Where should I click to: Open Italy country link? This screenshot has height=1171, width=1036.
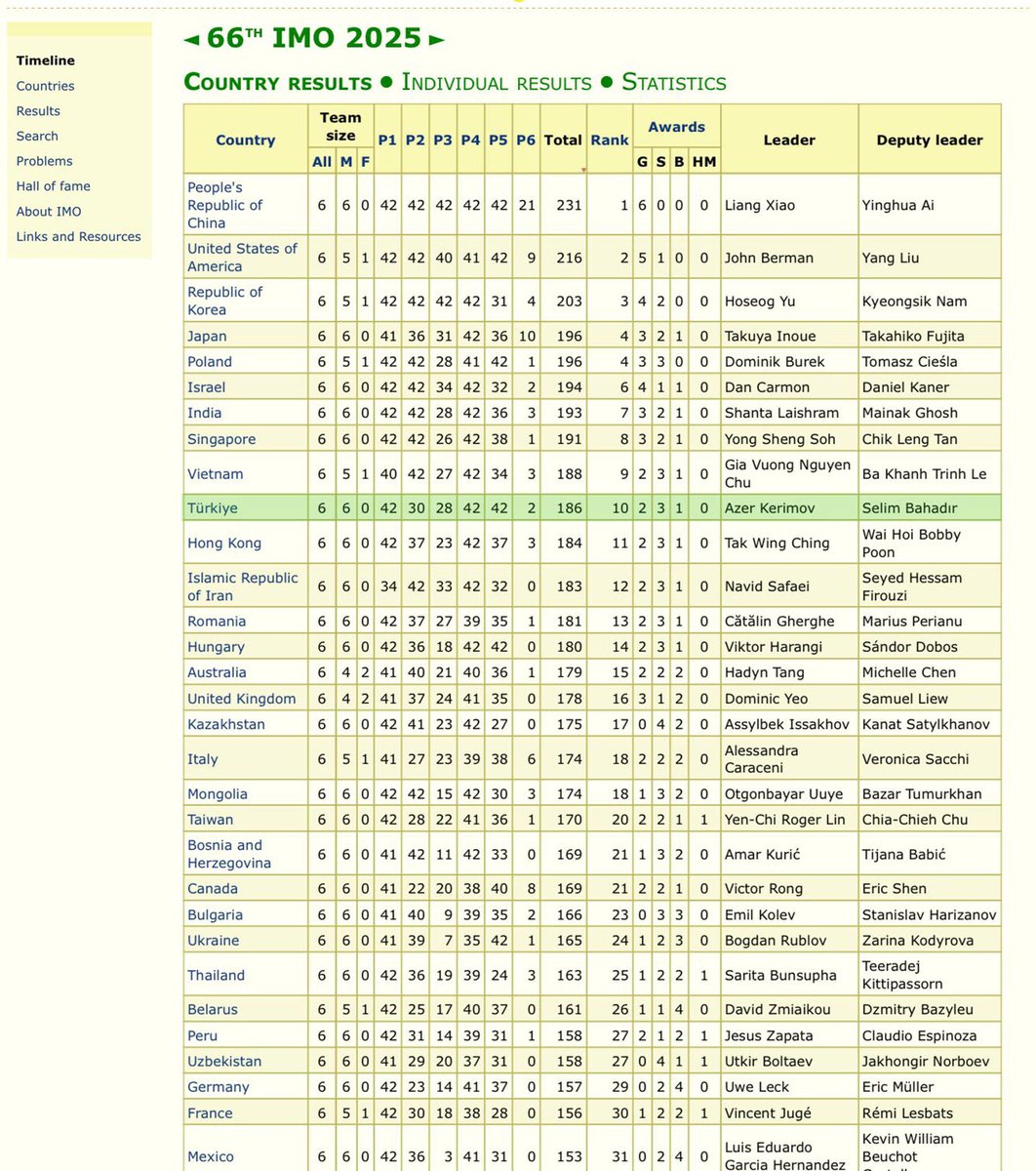point(202,759)
